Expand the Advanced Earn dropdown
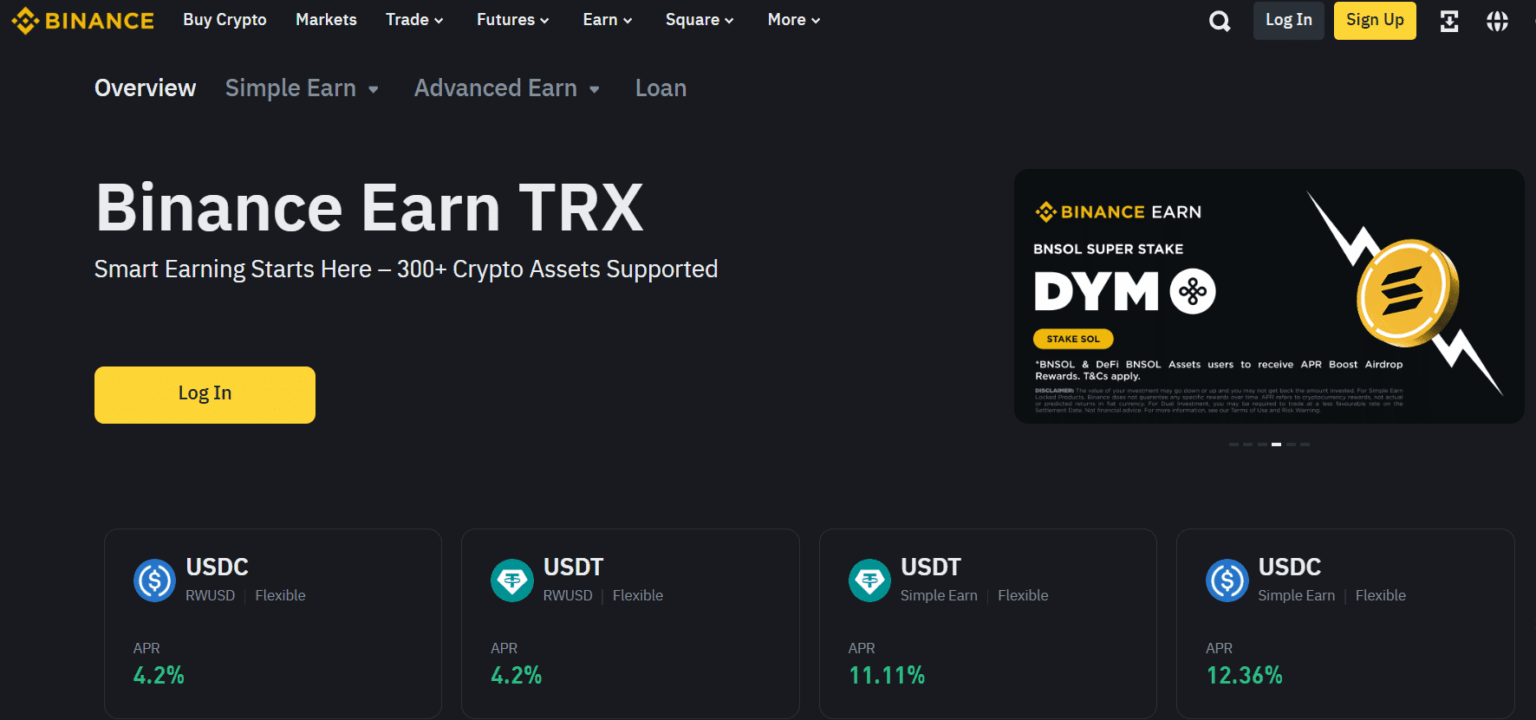1536x720 pixels. click(x=506, y=88)
